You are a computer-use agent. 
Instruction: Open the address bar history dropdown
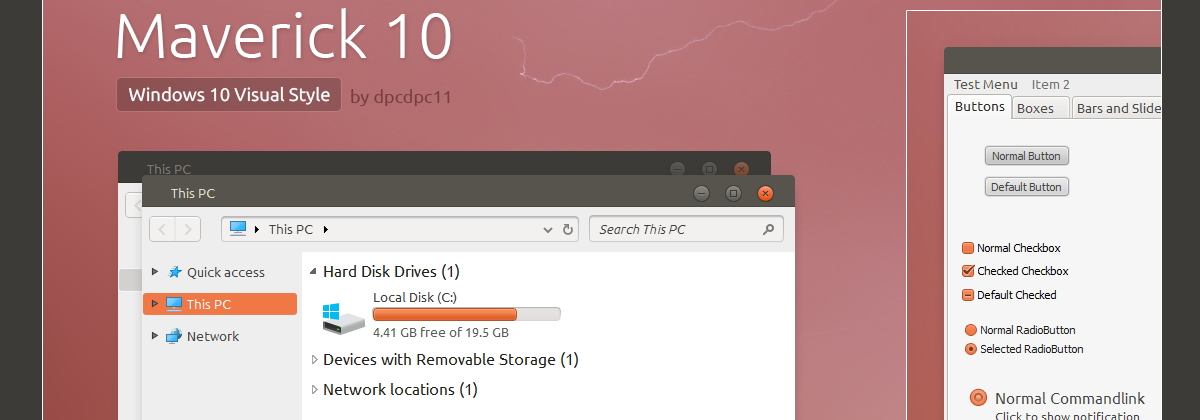547,230
